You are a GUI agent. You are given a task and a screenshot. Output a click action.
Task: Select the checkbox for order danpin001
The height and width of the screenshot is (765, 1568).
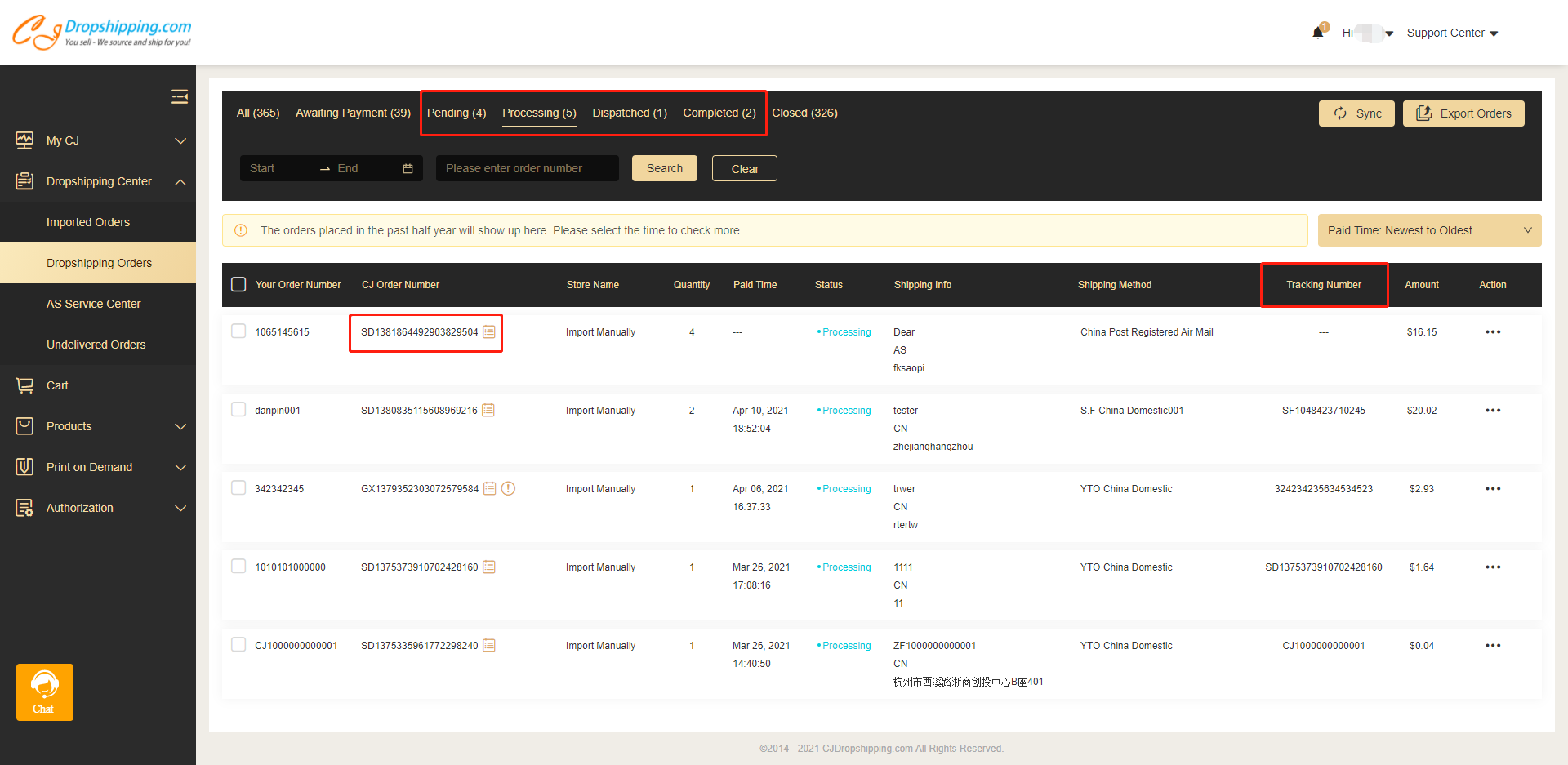(238, 410)
